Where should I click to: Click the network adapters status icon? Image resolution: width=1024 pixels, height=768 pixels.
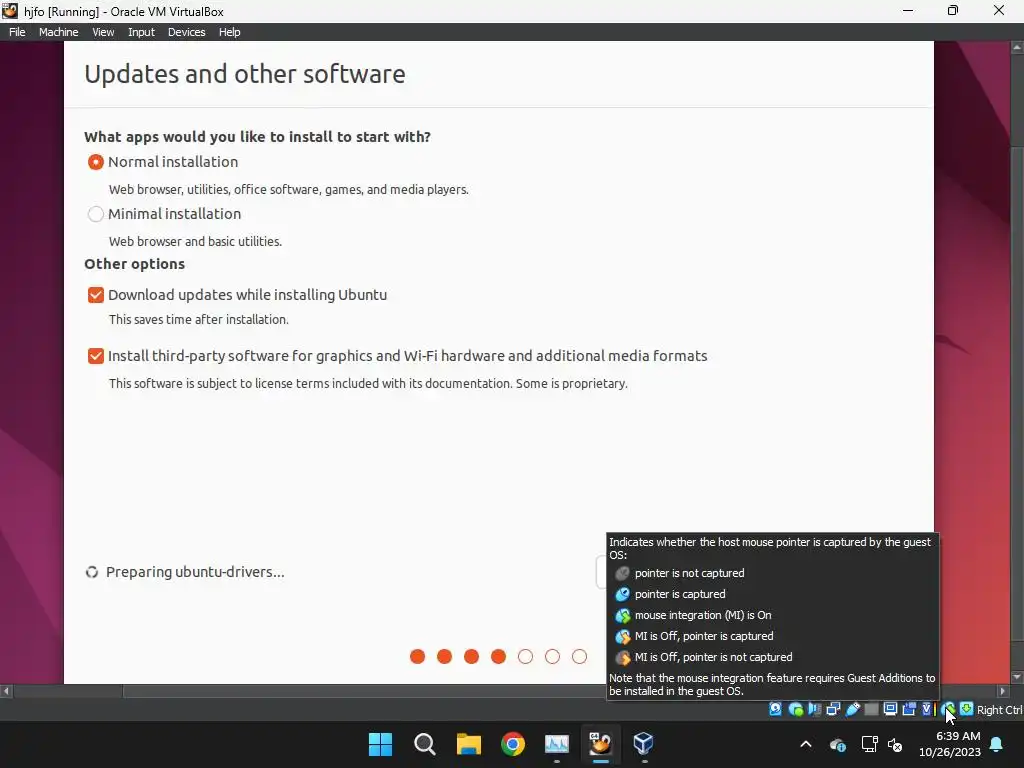point(833,709)
